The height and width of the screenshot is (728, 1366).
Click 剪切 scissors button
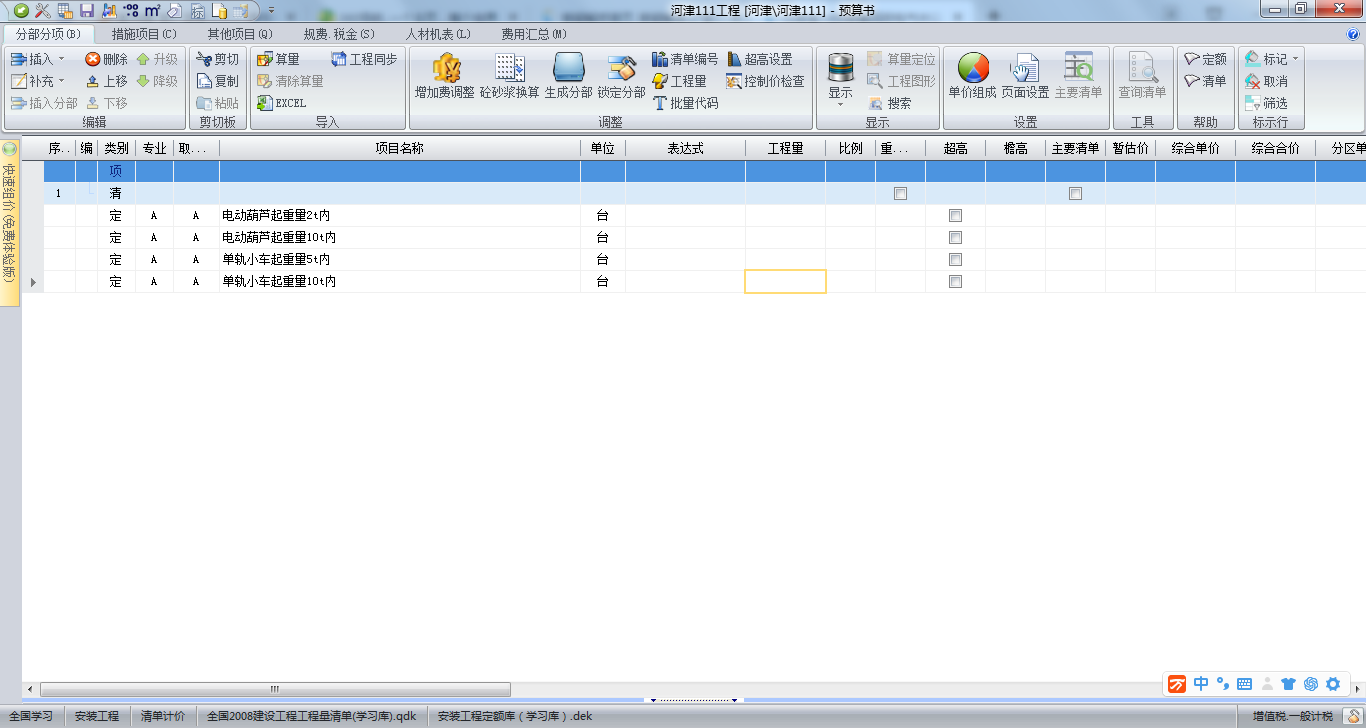pos(218,59)
